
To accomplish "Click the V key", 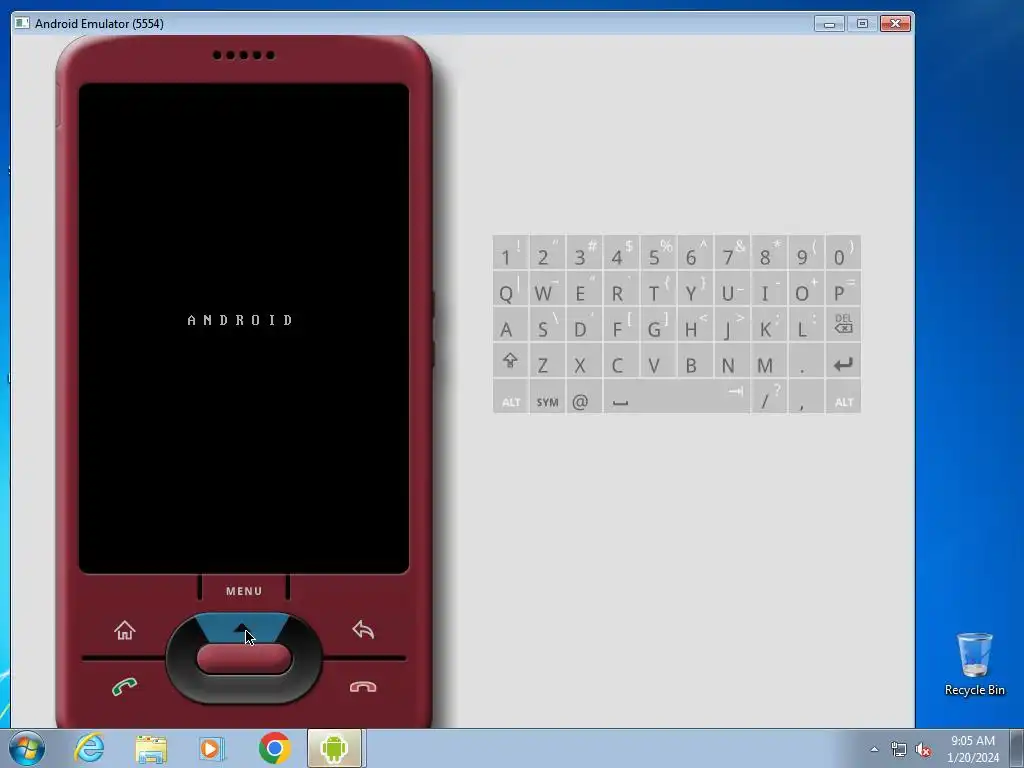I will tap(658, 361).
